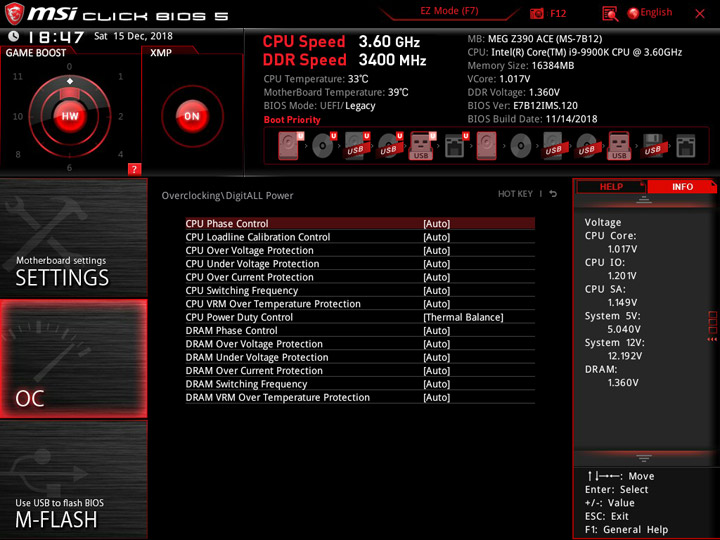Open DRAM Switching Frequency [Auto] value
Viewport: 720px width, 540px height.
(436, 384)
